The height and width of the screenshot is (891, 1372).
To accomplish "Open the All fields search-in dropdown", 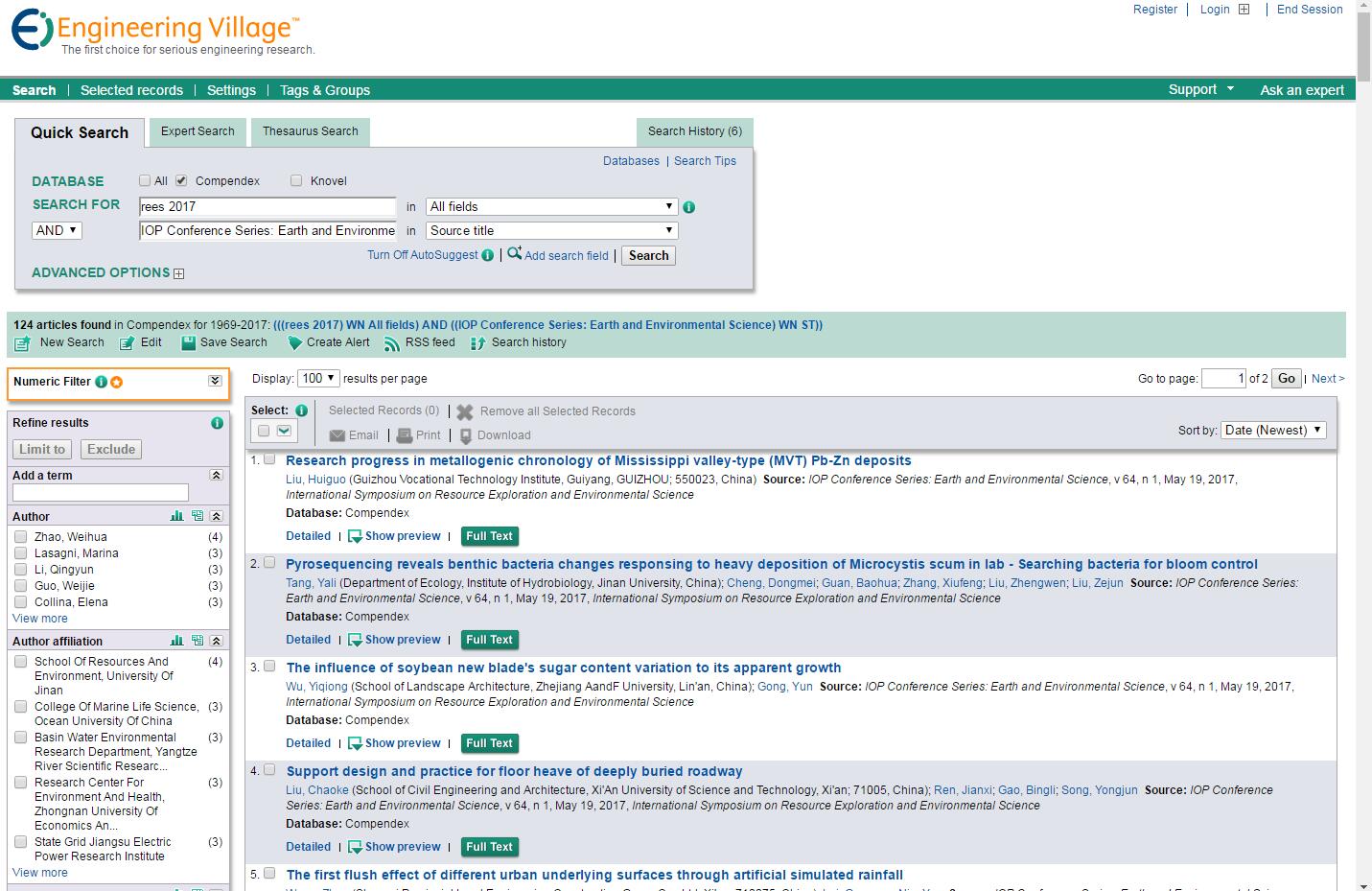I will (552, 207).
